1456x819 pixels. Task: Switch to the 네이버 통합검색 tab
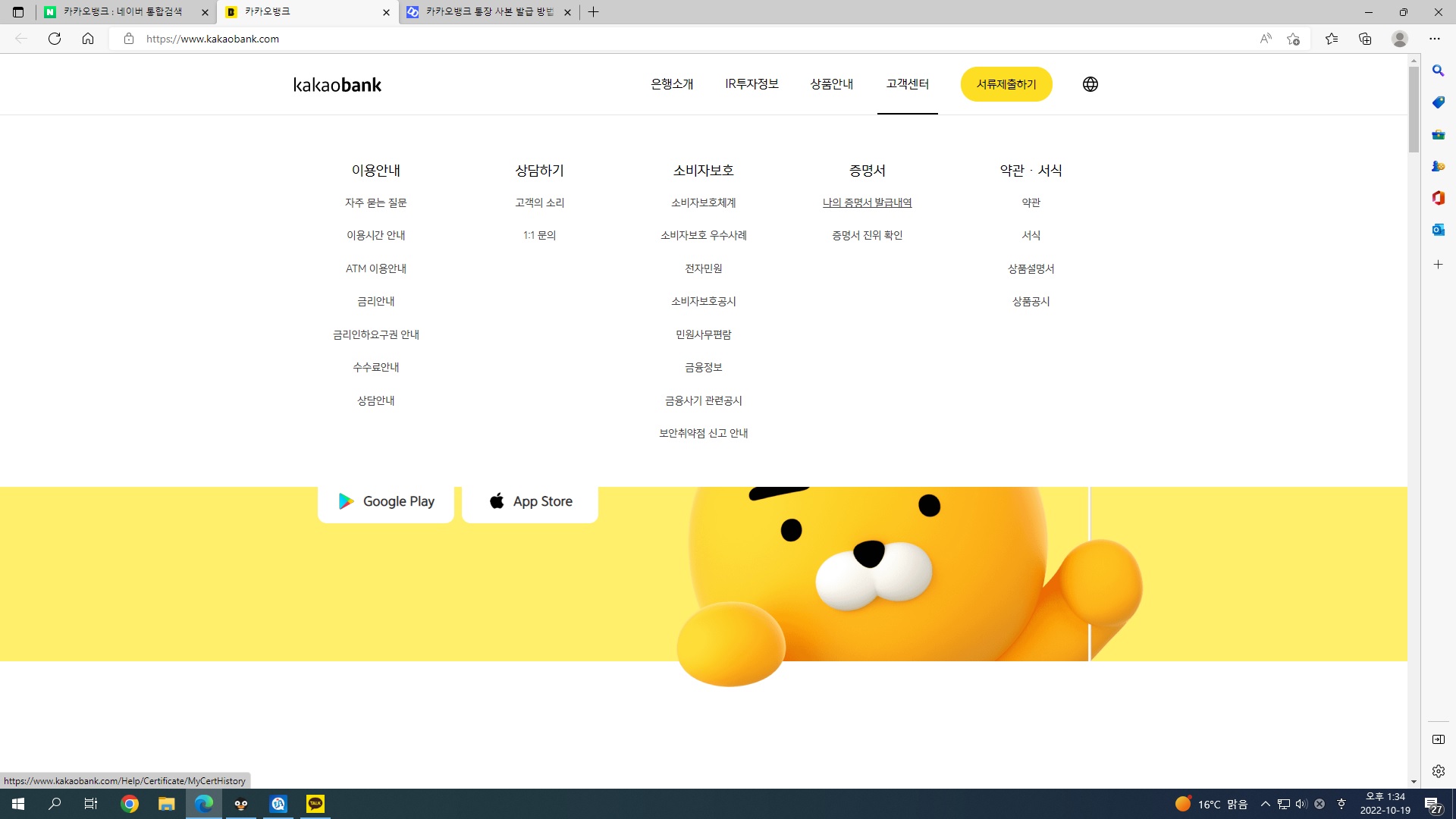click(121, 12)
